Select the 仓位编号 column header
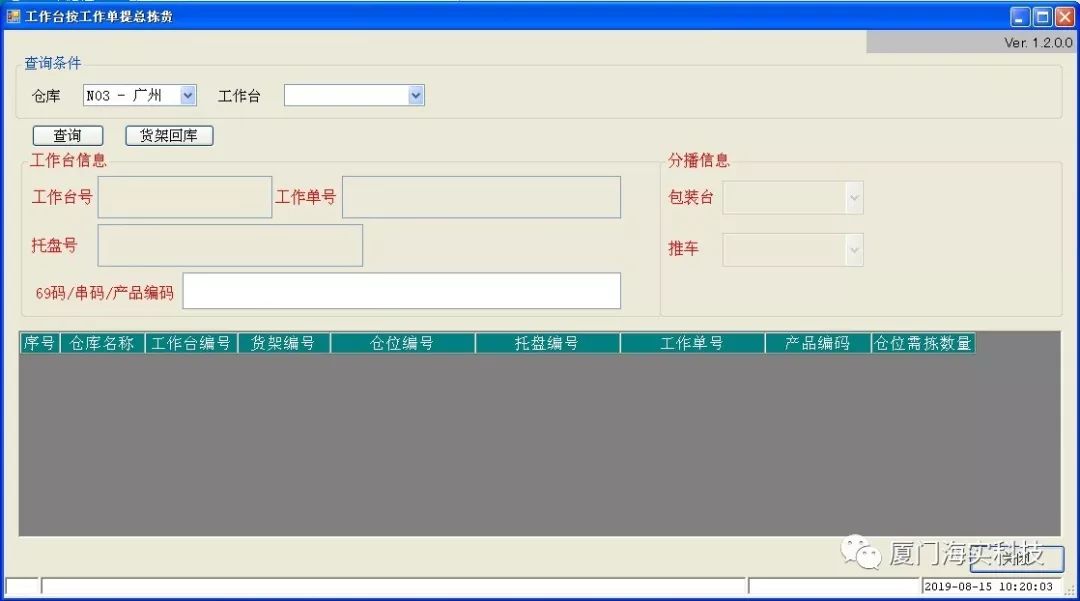 402,343
